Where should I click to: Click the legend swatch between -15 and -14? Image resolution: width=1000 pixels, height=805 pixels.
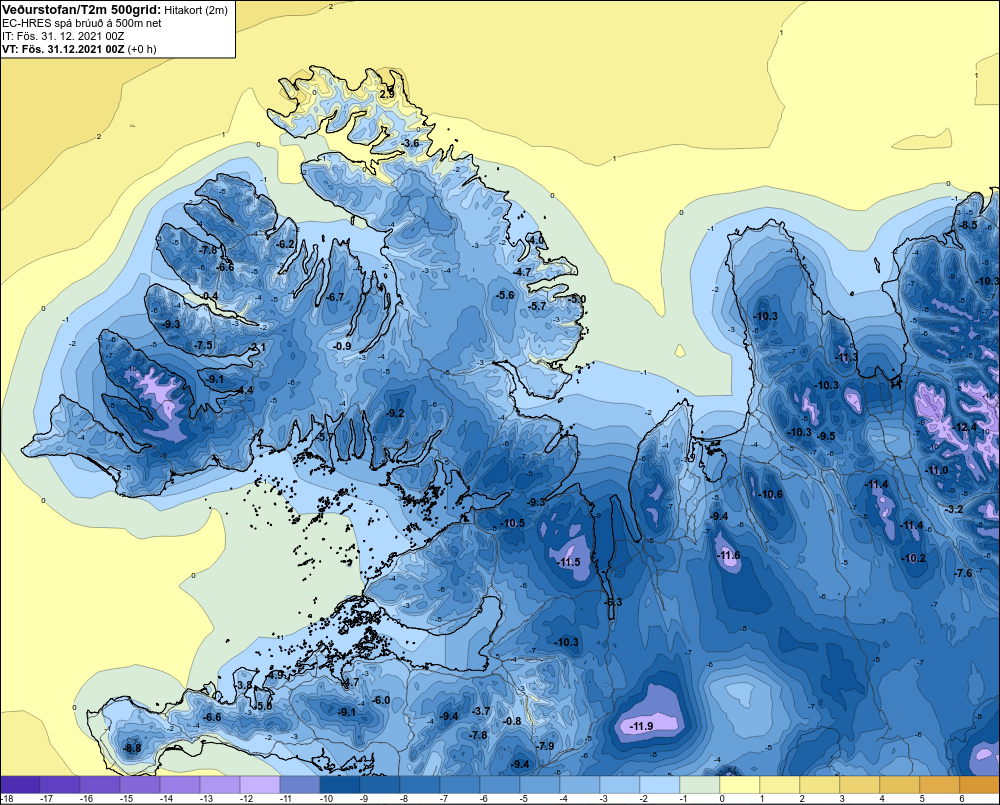pos(140,785)
